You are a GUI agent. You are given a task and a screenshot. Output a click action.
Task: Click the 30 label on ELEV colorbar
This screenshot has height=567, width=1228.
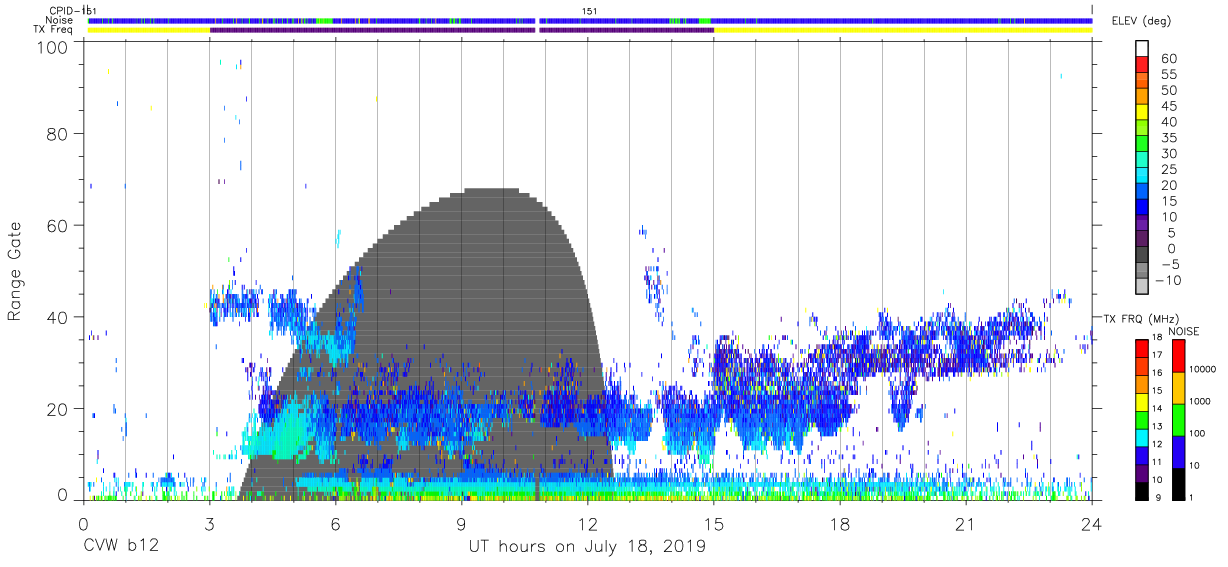pos(1169,153)
